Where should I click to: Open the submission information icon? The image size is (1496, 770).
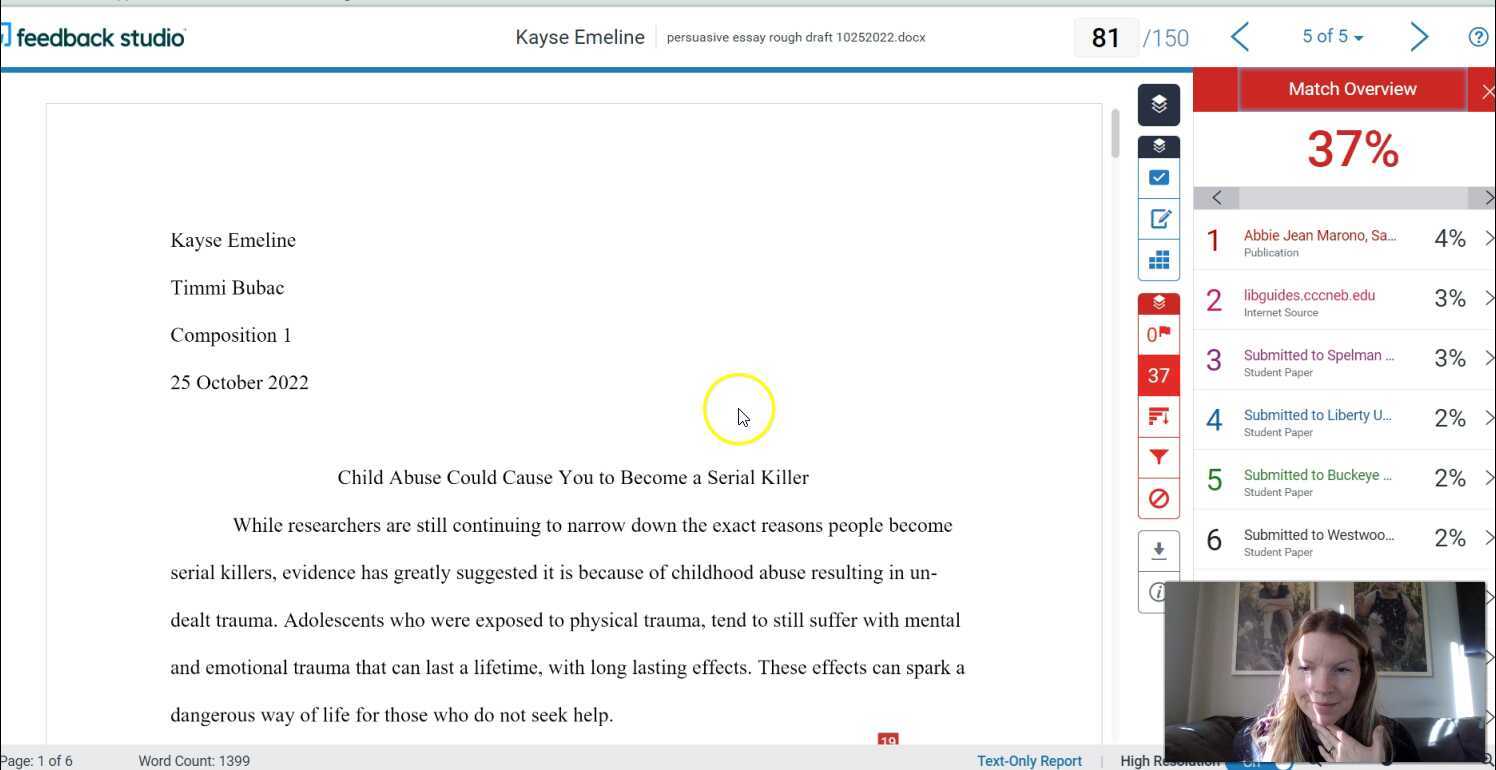pyautogui.click(x=1158, y=592)
